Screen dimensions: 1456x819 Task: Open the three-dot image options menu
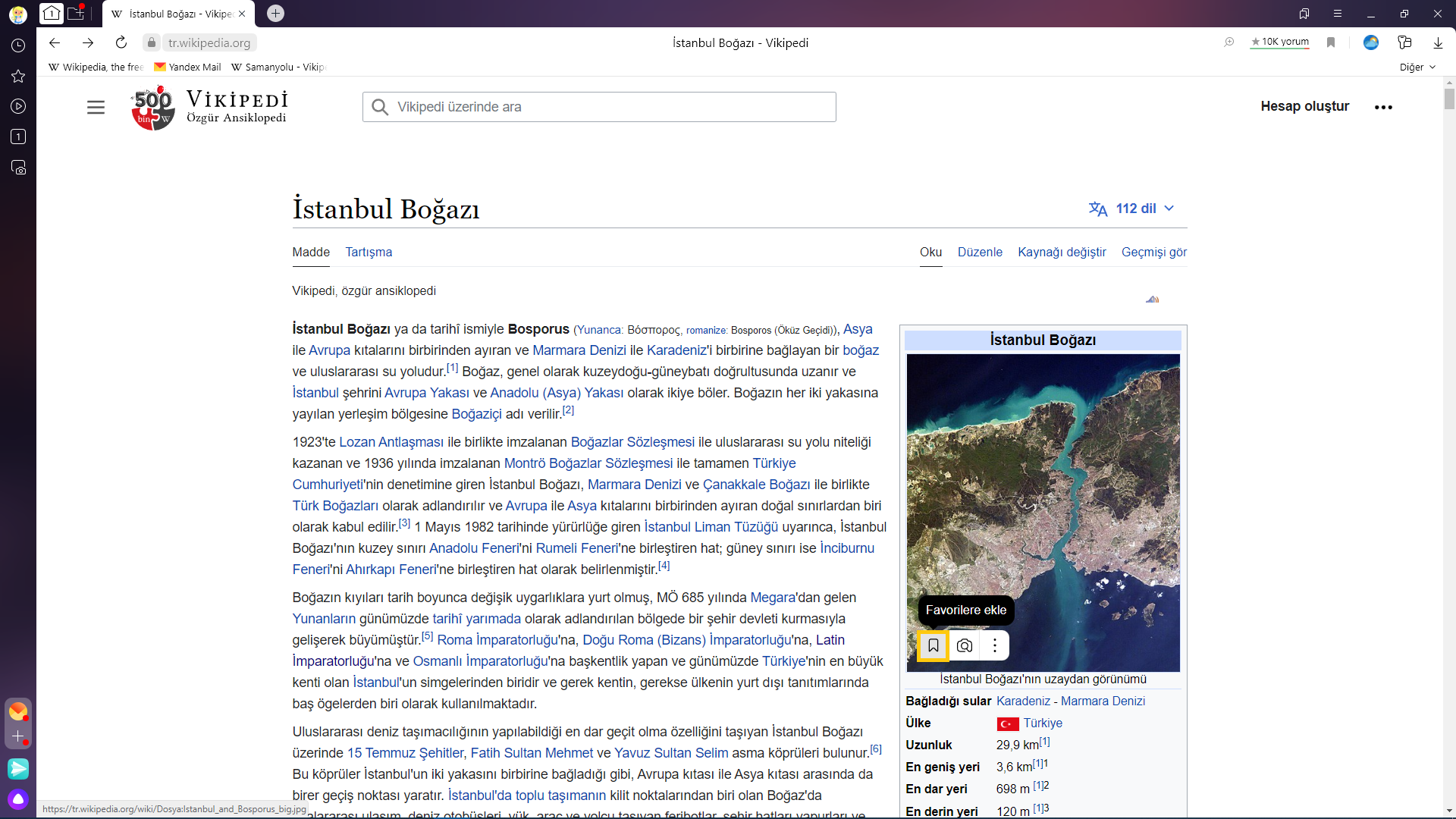point(995,645)
